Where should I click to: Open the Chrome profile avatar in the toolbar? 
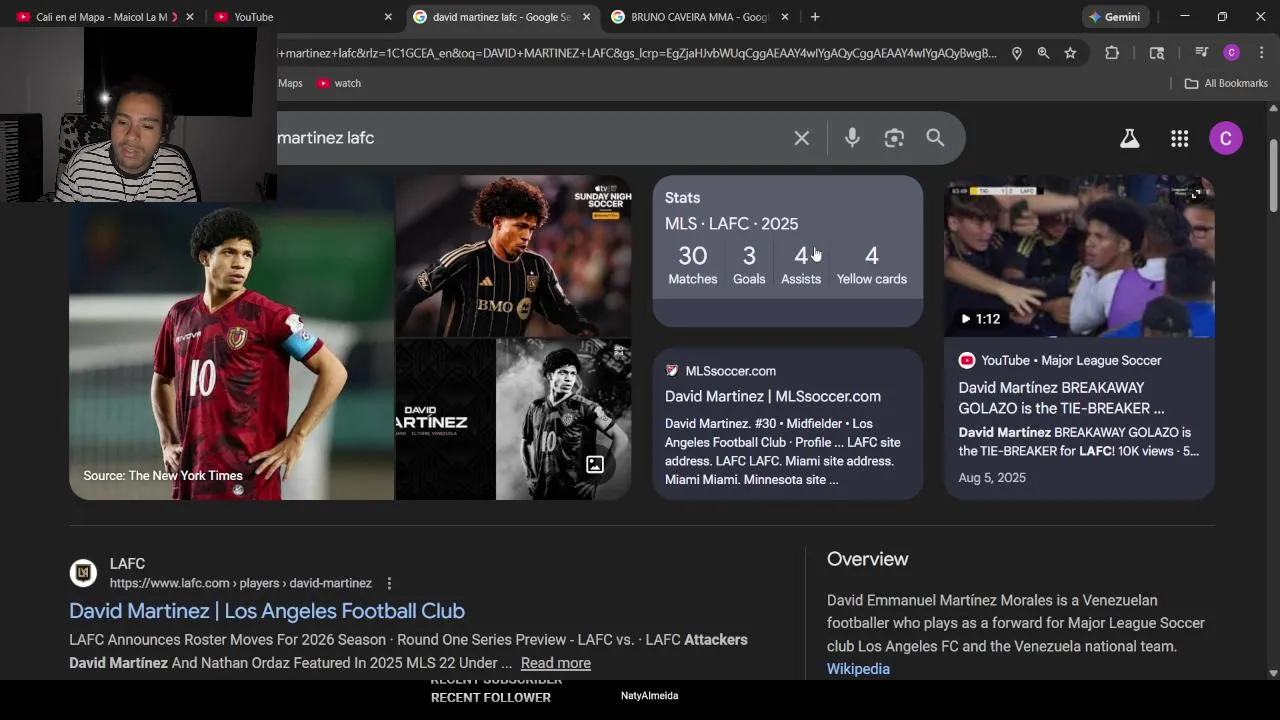(x=1232, y=53)
